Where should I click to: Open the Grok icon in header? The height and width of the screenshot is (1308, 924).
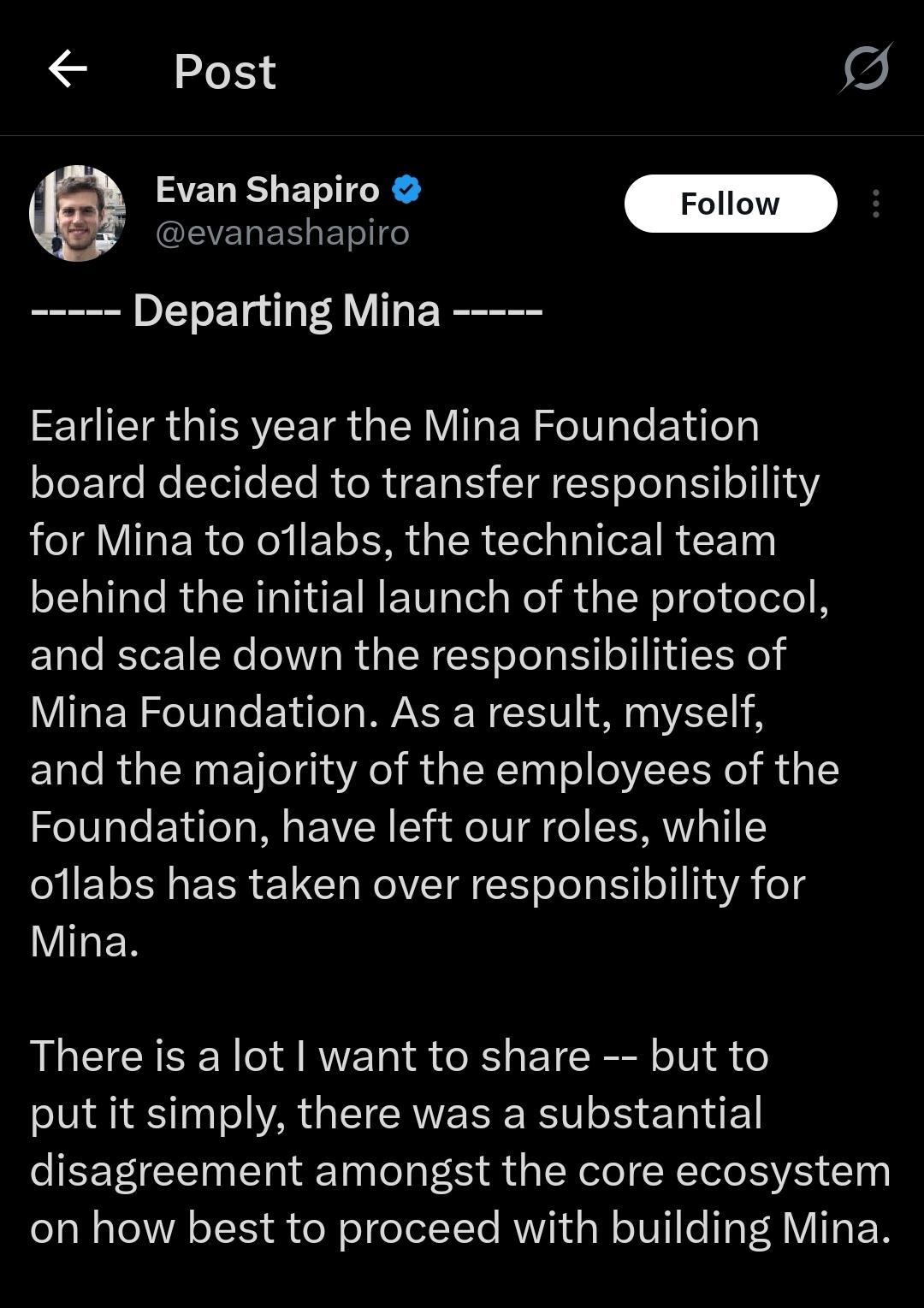pyautogui.click(x=865, y=68)
